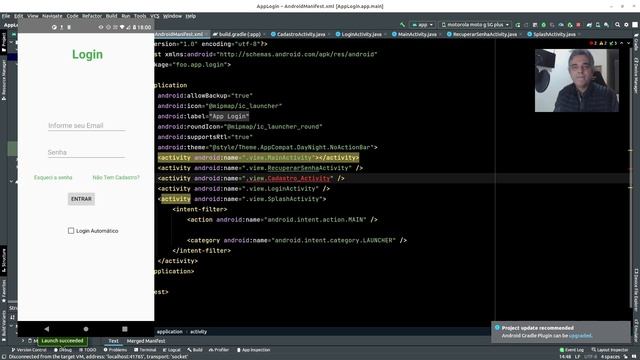
Task: Click the Não Tem Cadastro? link
Action: click(116, 178)
